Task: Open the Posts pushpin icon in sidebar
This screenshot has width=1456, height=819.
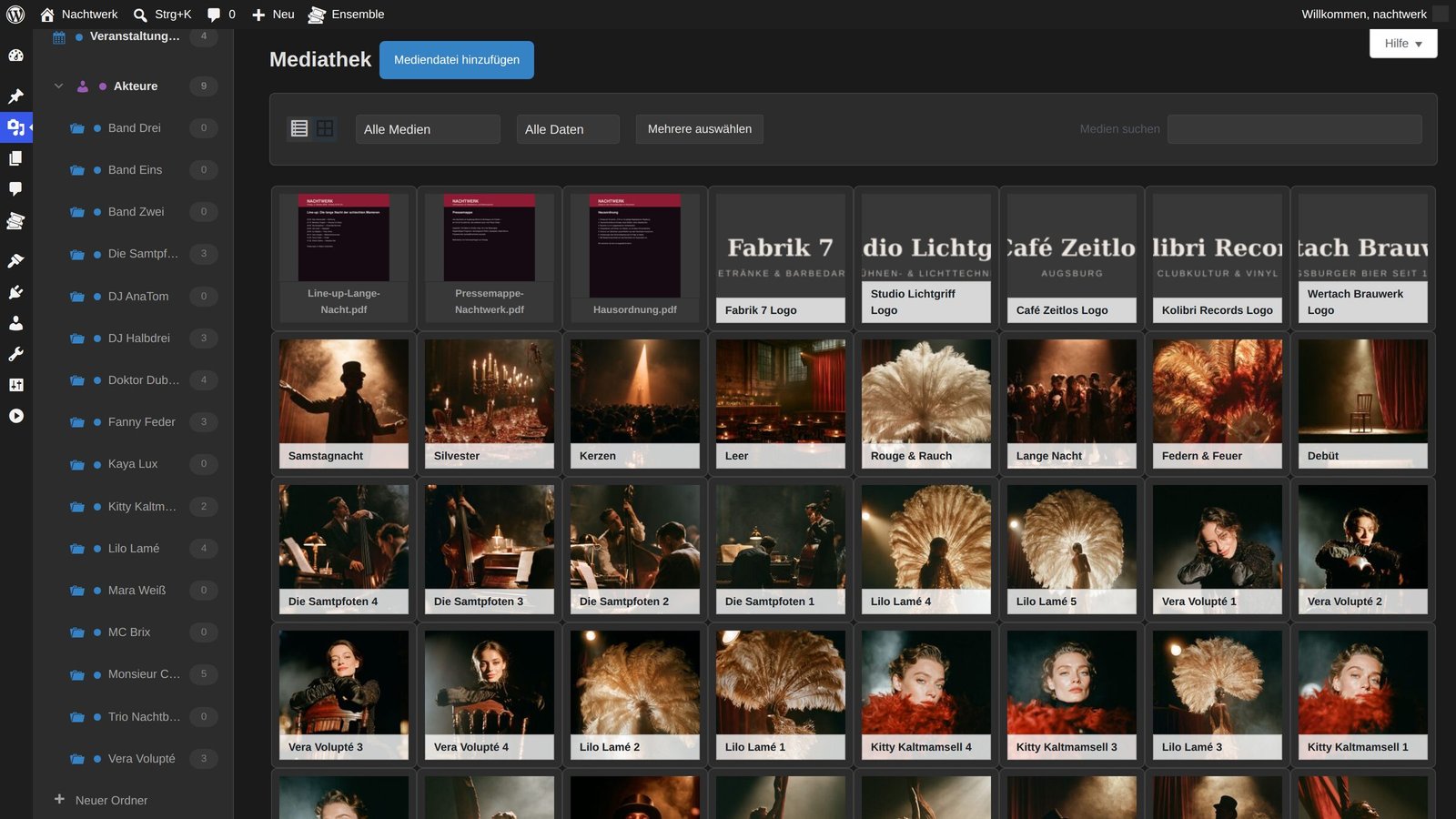Action: coord(15,96)
